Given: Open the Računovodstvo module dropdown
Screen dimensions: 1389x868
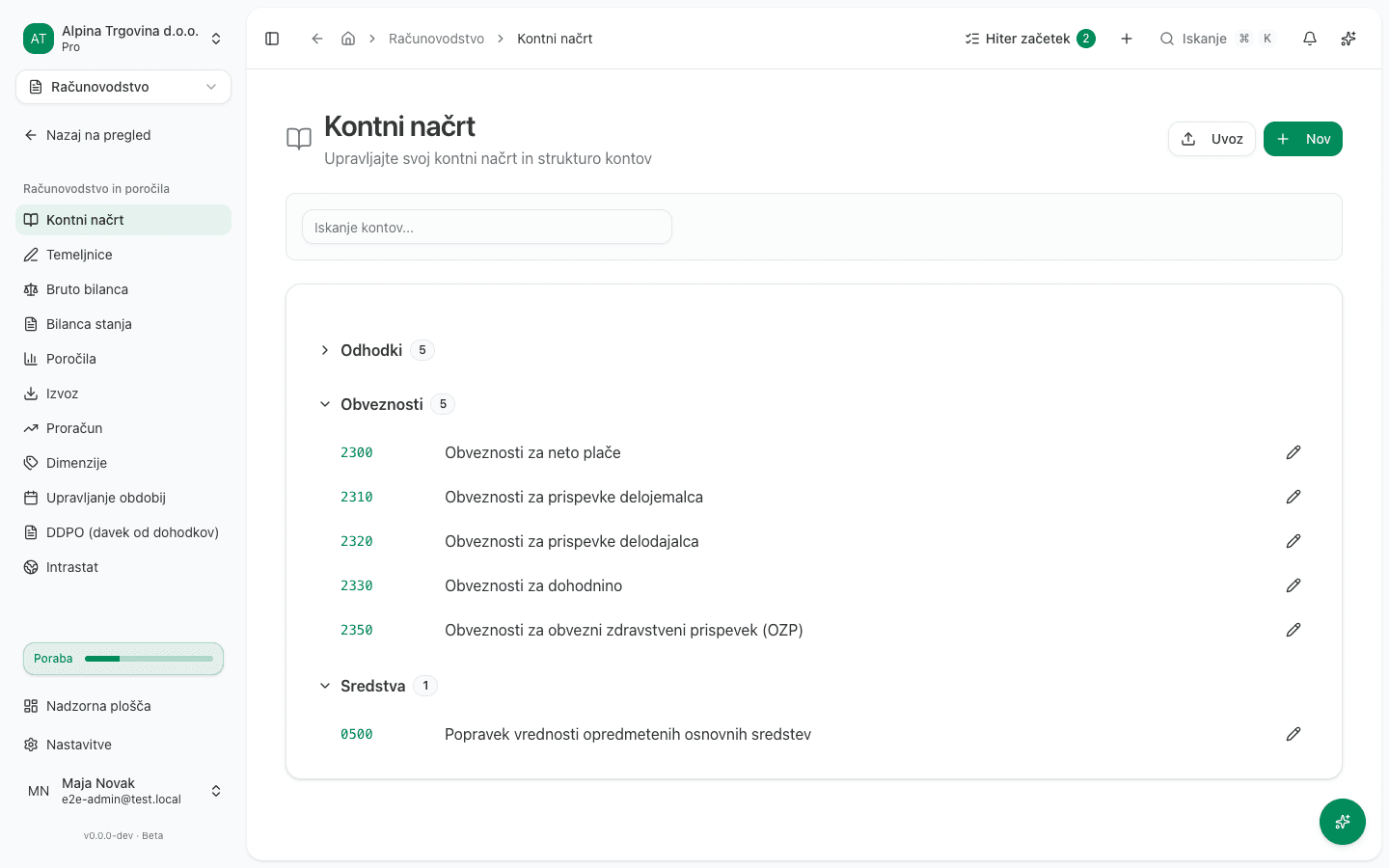Looking at the screenshot, I should tap(123, 87).
